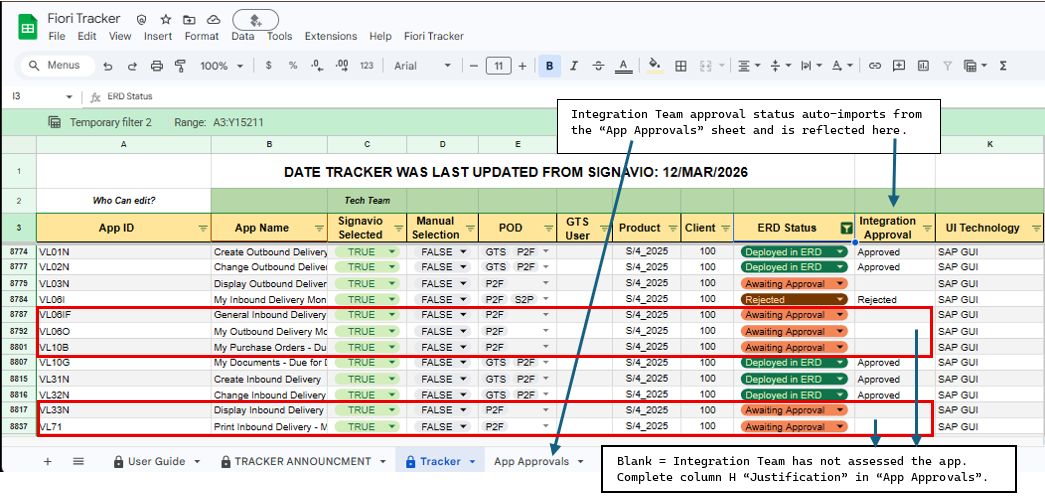Click the add new sheet button
The height and width of the screenshot is (499, 1045).
coord(47,461)
